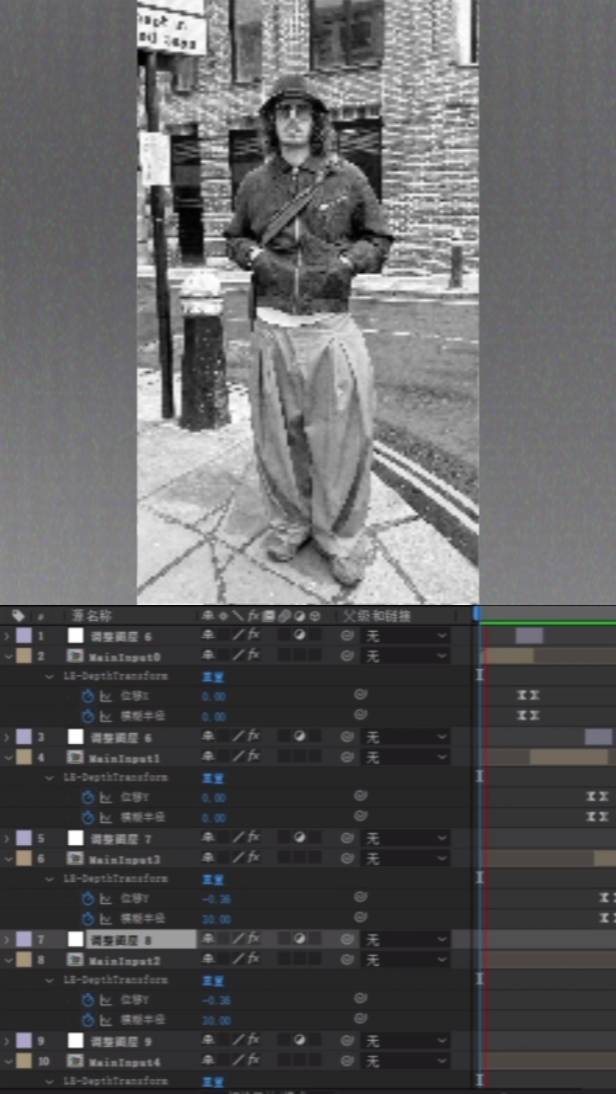Click 重置 for LS-DepthTransform under MainInput3
The width and height of the screenshot is (616, 1094).
212,878
